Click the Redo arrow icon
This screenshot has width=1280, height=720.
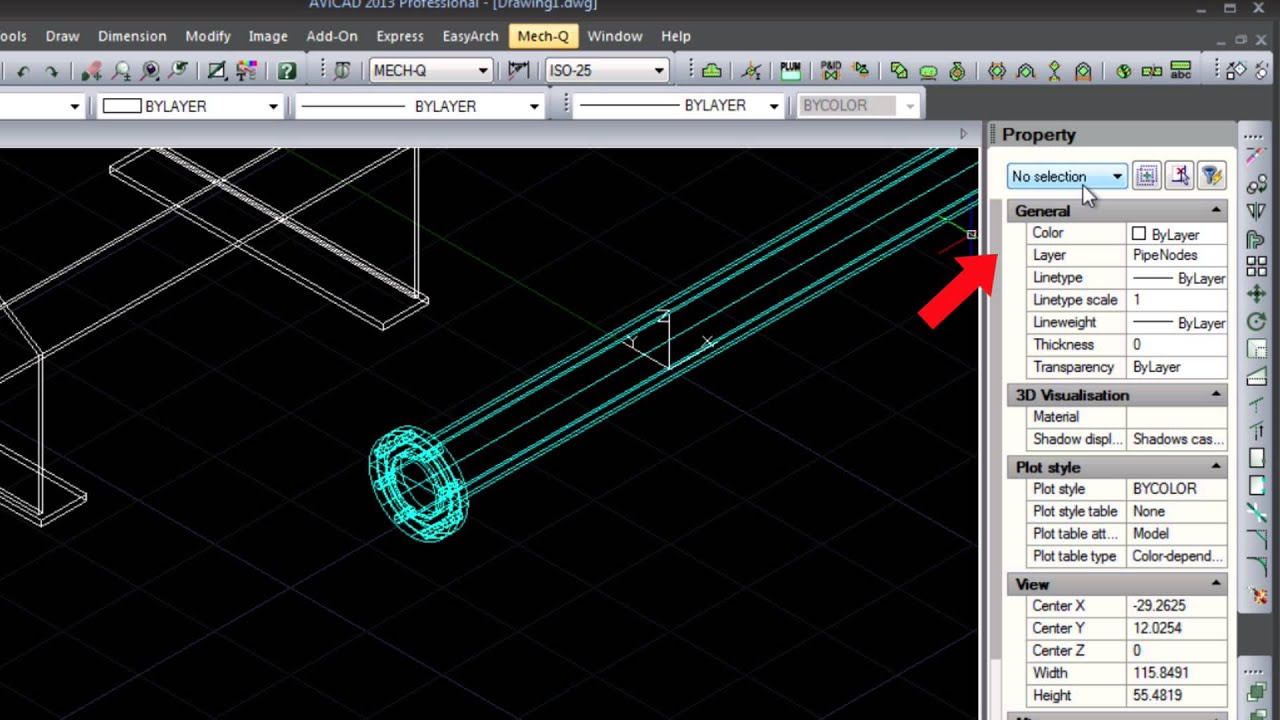point(51,71)
